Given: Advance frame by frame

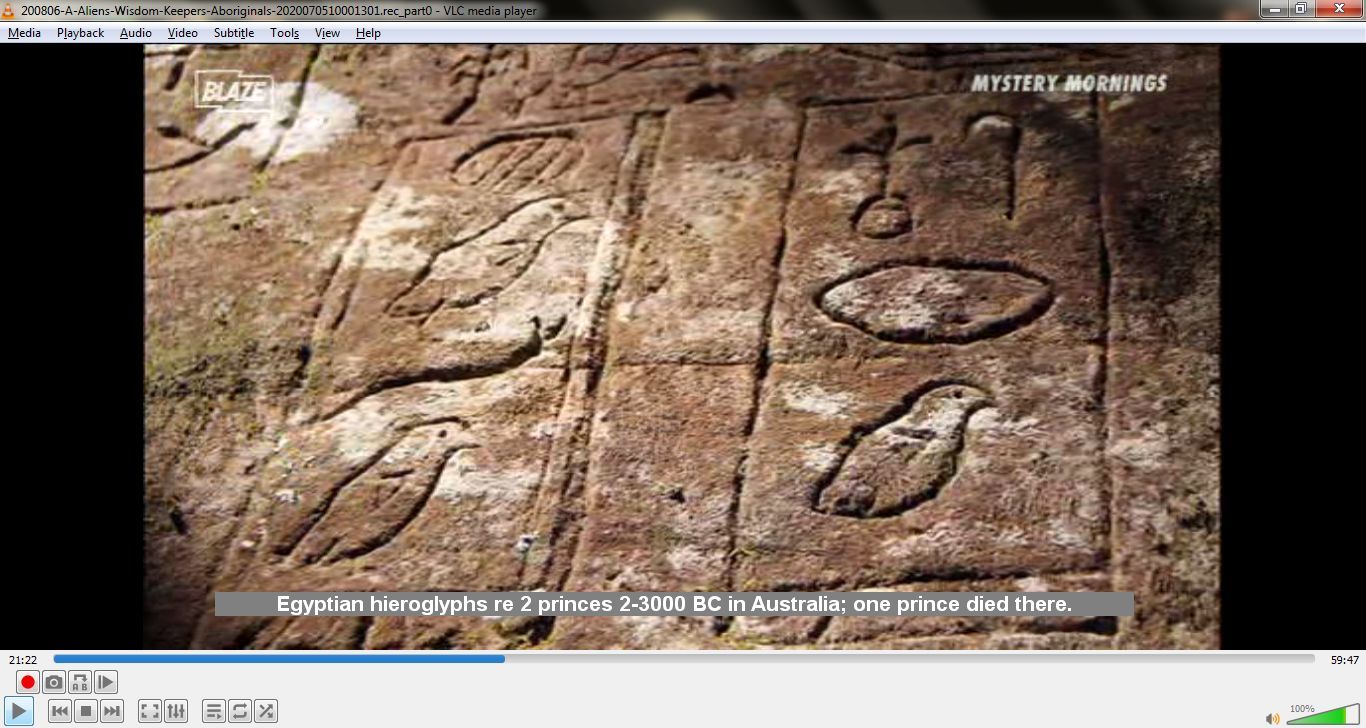Looking at the screenshot, I should coord(106,682).
